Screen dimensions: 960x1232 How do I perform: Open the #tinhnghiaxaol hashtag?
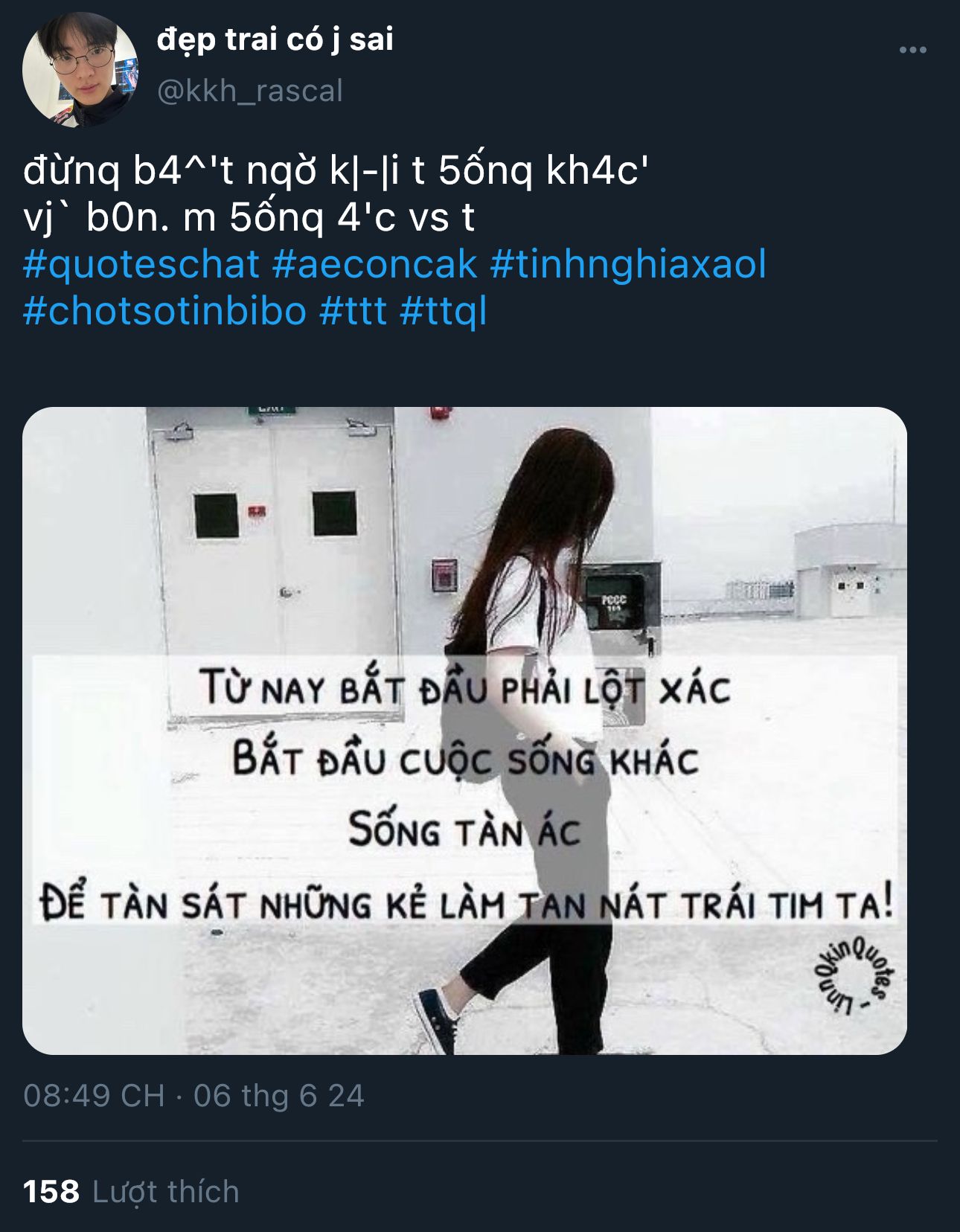[x=628, y=265]
